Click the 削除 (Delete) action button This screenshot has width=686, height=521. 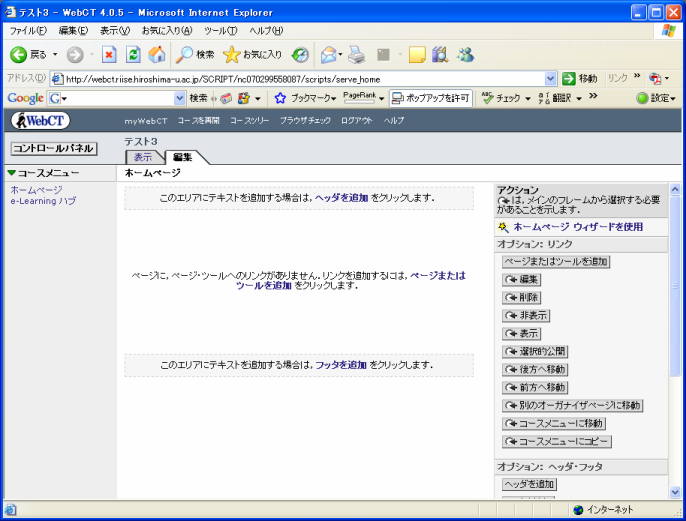(x=522, y=297)
